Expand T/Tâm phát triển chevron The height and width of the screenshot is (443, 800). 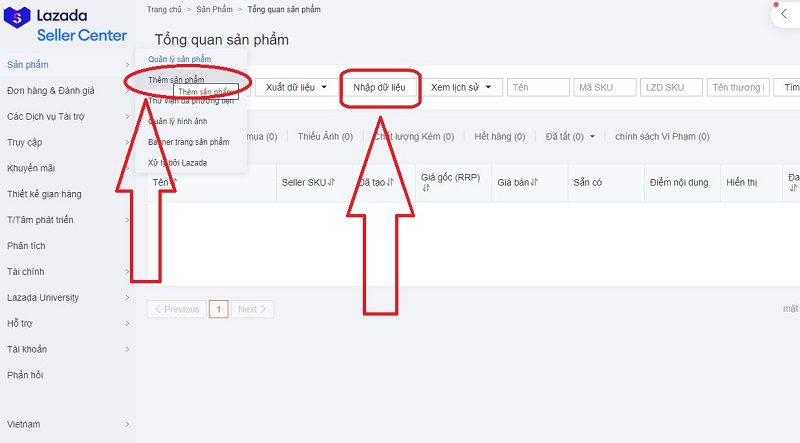pos(127,220)
